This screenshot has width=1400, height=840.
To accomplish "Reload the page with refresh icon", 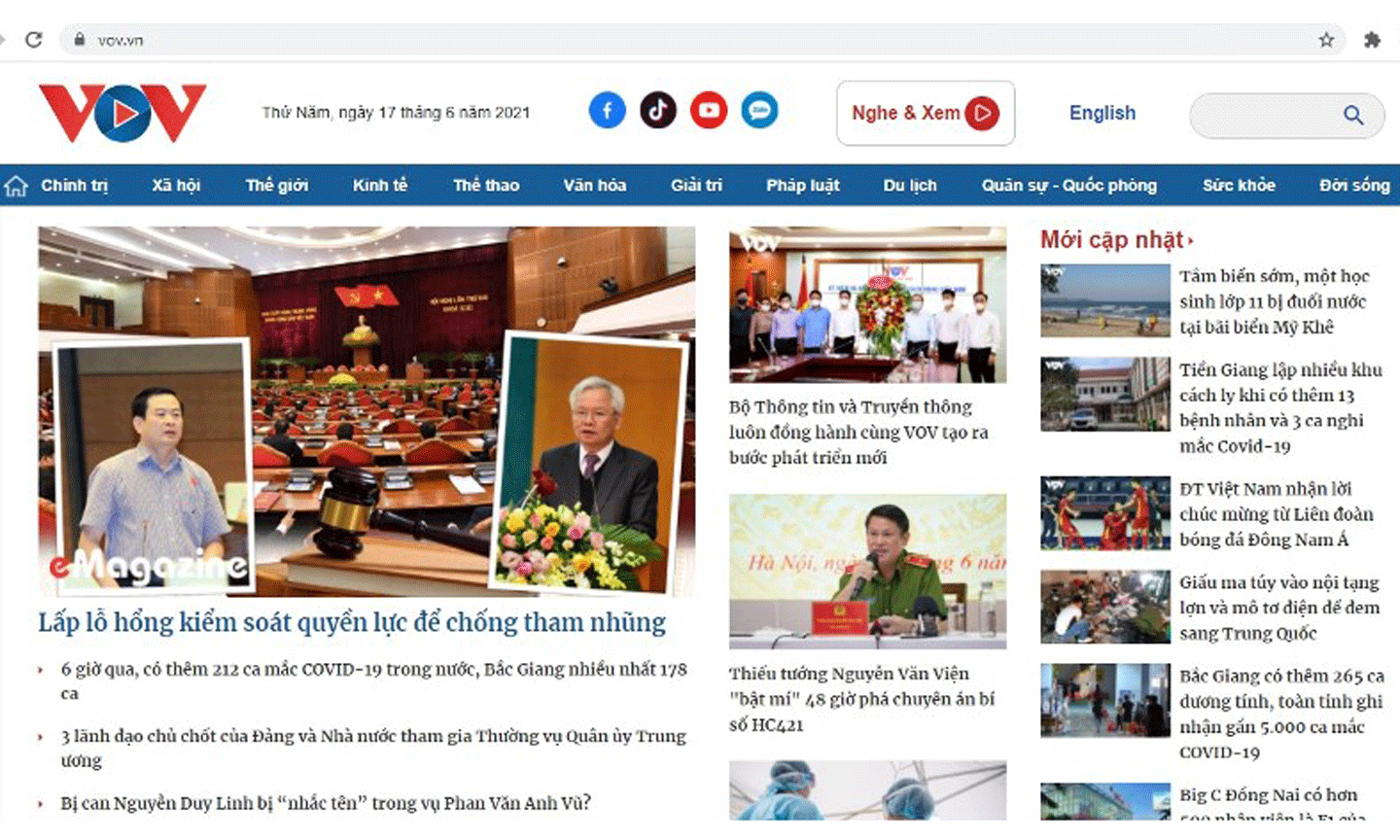I will [34, 40].
